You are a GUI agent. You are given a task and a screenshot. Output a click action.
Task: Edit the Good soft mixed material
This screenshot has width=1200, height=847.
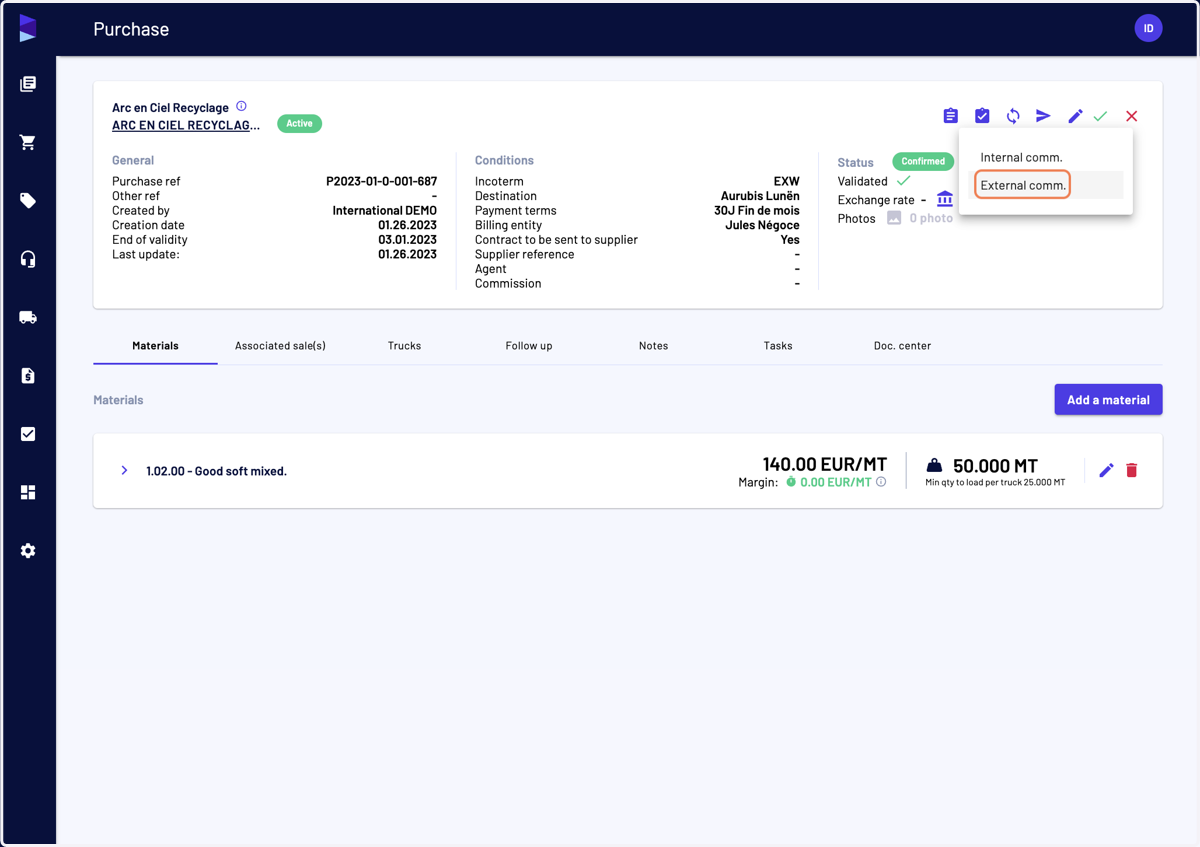1106,470
